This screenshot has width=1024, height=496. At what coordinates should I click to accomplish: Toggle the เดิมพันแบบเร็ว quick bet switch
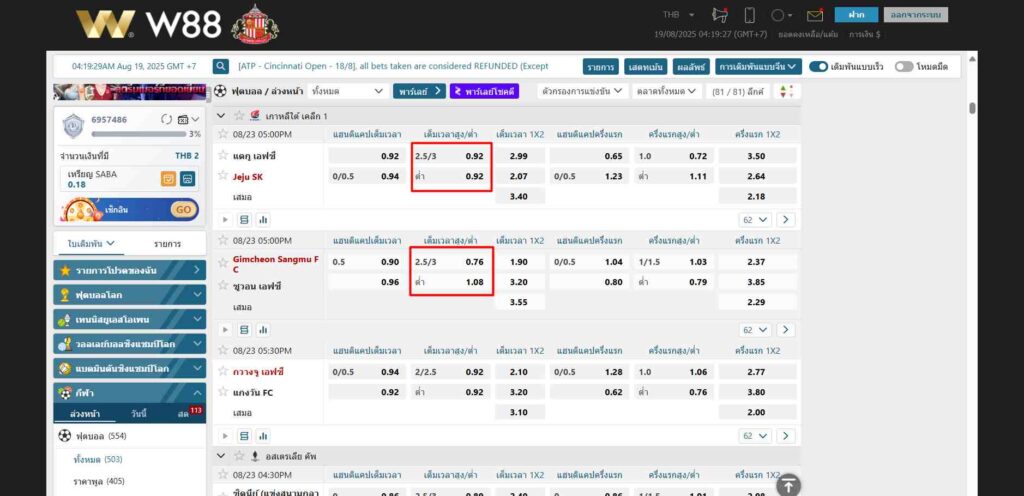pos(818,67)
